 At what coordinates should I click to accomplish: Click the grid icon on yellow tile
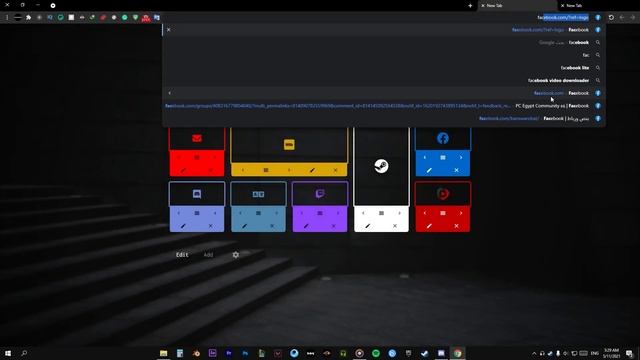click(x=266, y=170)
